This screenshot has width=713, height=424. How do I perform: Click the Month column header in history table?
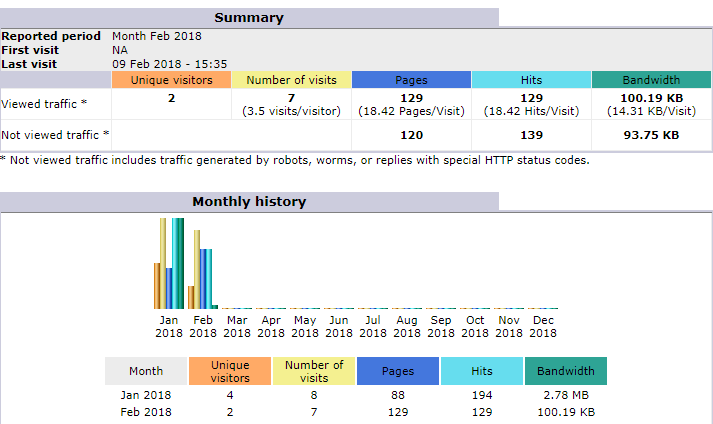point(146,371)
